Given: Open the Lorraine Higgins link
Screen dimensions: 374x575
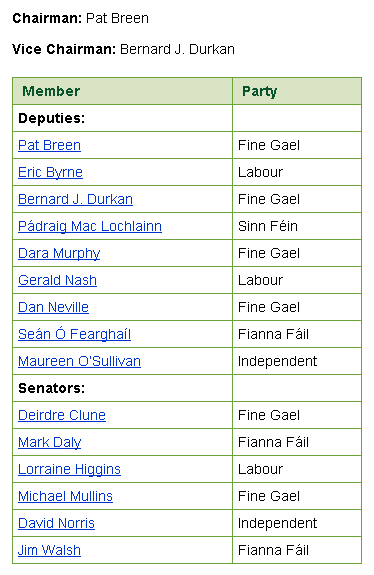Looking at the screenshot, I should point(69,469).
